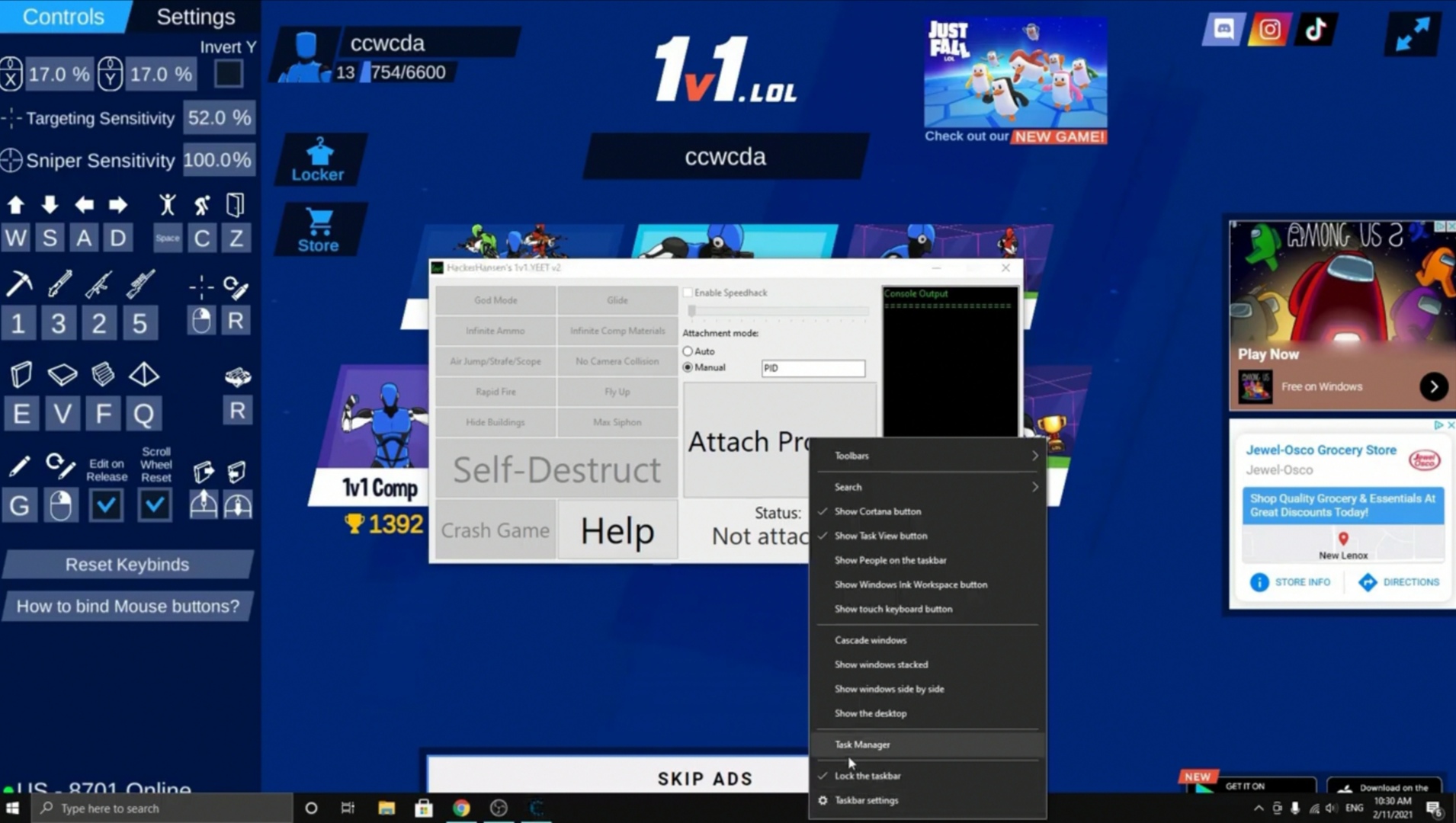This screenshot has height=823, width=1456.
Task: Toggle Show Task View button entry
Action: [x=928, y=536]
